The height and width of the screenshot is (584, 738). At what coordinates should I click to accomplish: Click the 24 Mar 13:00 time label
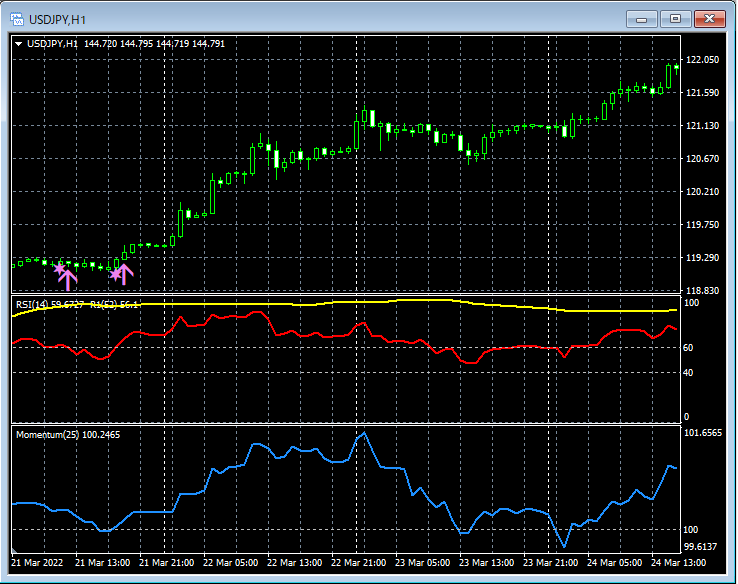point(680,563)
